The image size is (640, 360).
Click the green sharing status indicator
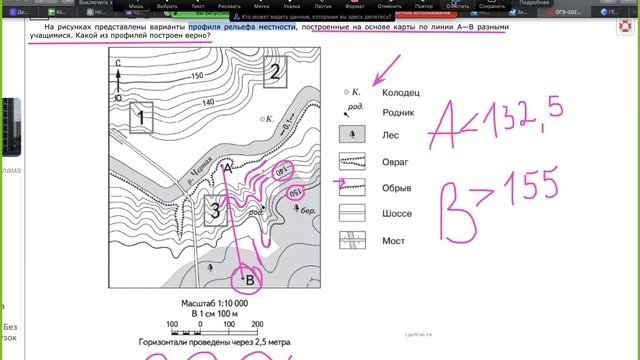pos(200,14)
